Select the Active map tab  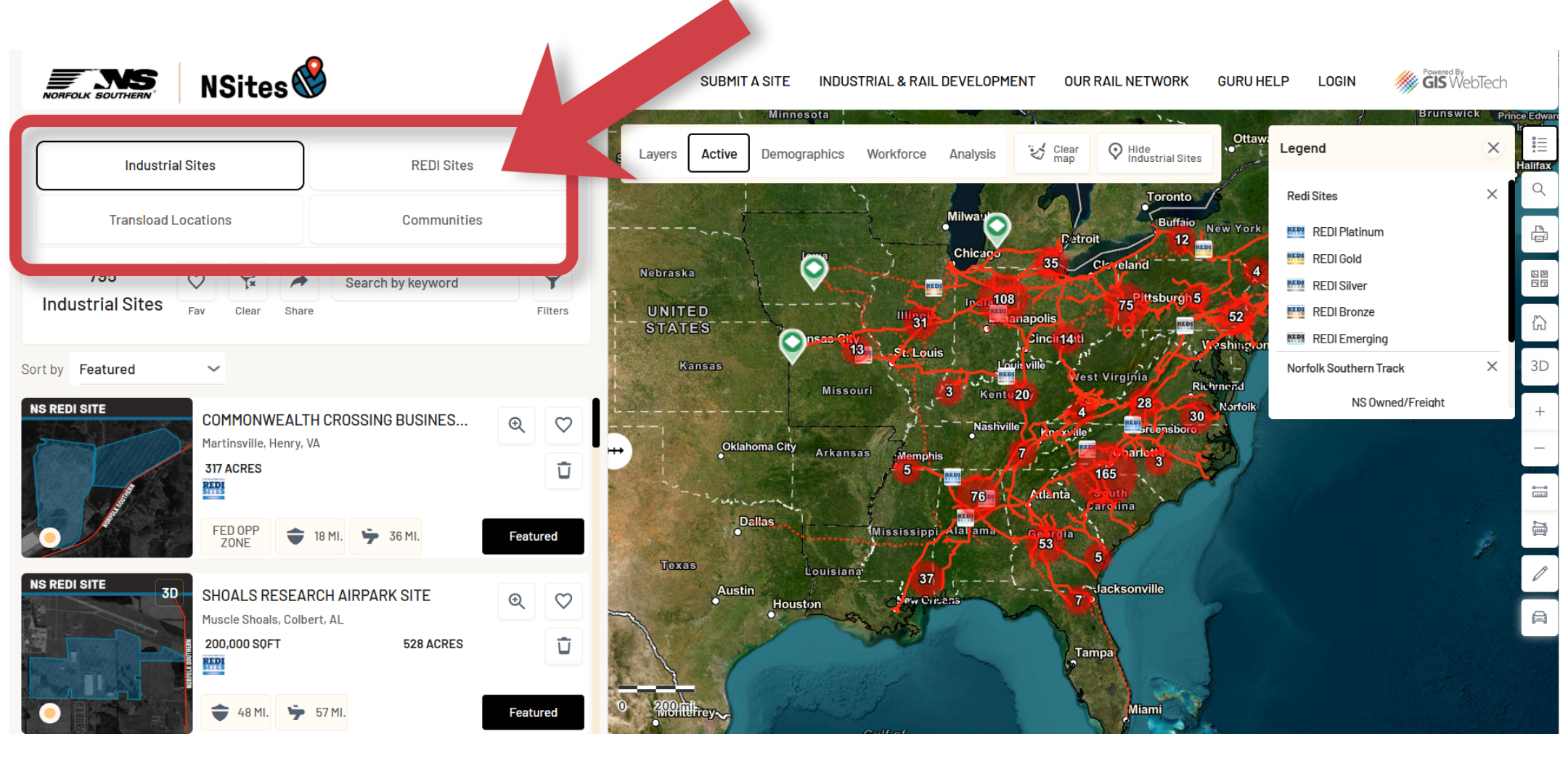[x=719, y=154]
